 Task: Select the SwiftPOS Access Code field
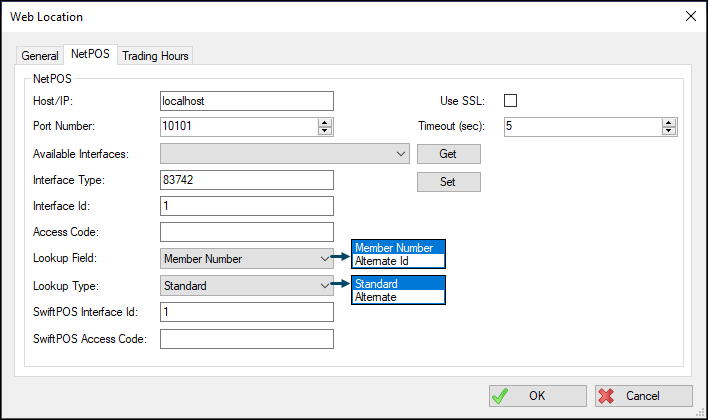coord(247,339)
